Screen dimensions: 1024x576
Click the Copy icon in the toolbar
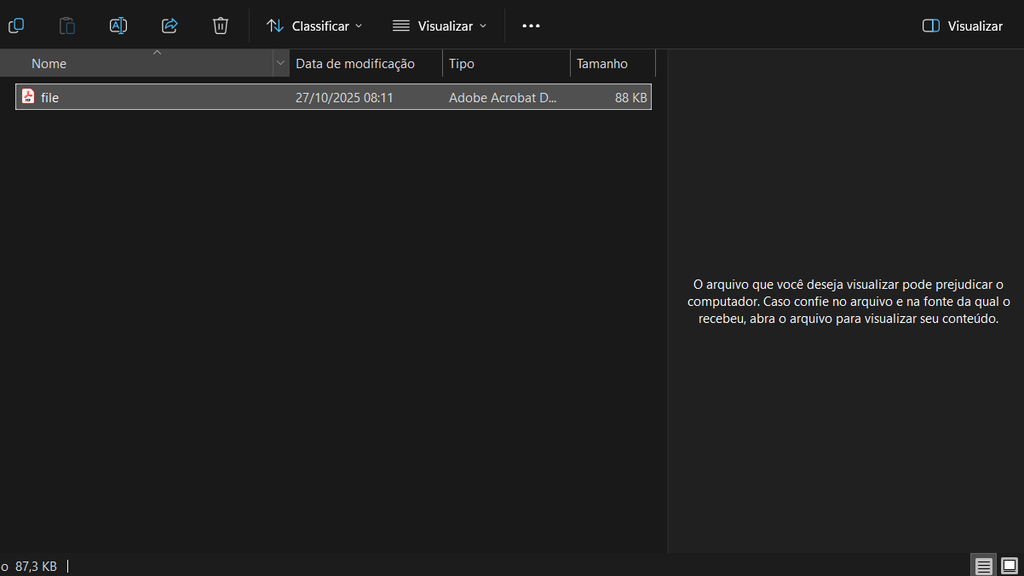coord(16,26)
